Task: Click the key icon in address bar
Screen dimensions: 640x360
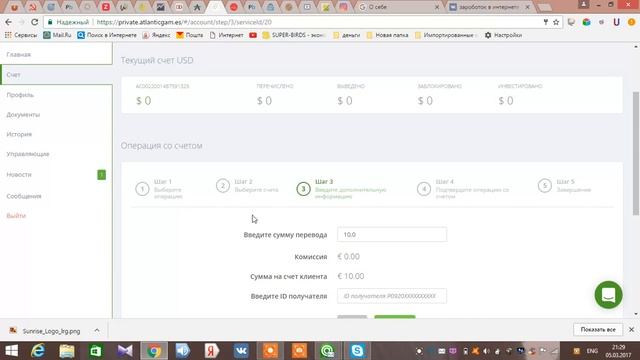Action: 545,22
